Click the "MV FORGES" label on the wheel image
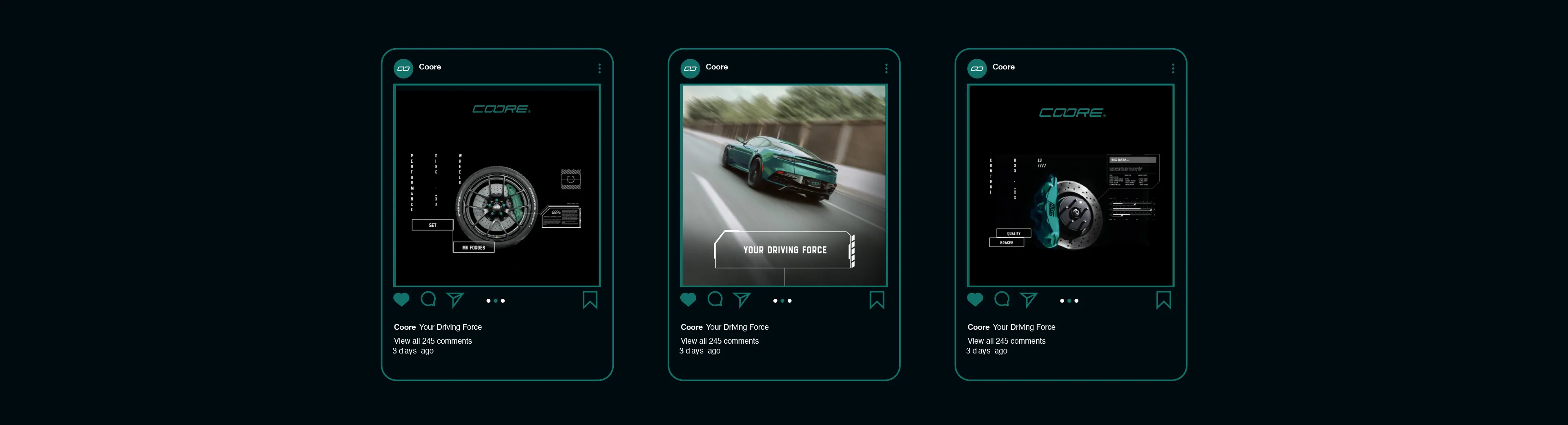This screenshot has width=1568, height=425. [x=474, y=247]
